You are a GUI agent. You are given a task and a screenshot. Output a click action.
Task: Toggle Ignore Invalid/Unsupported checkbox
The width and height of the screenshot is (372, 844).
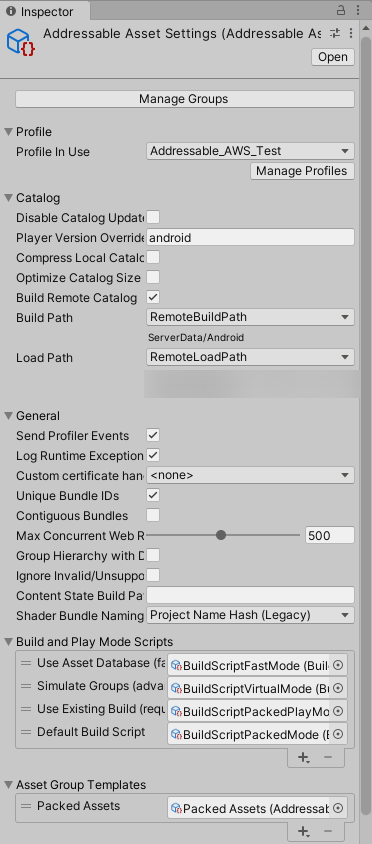(153, 575)
